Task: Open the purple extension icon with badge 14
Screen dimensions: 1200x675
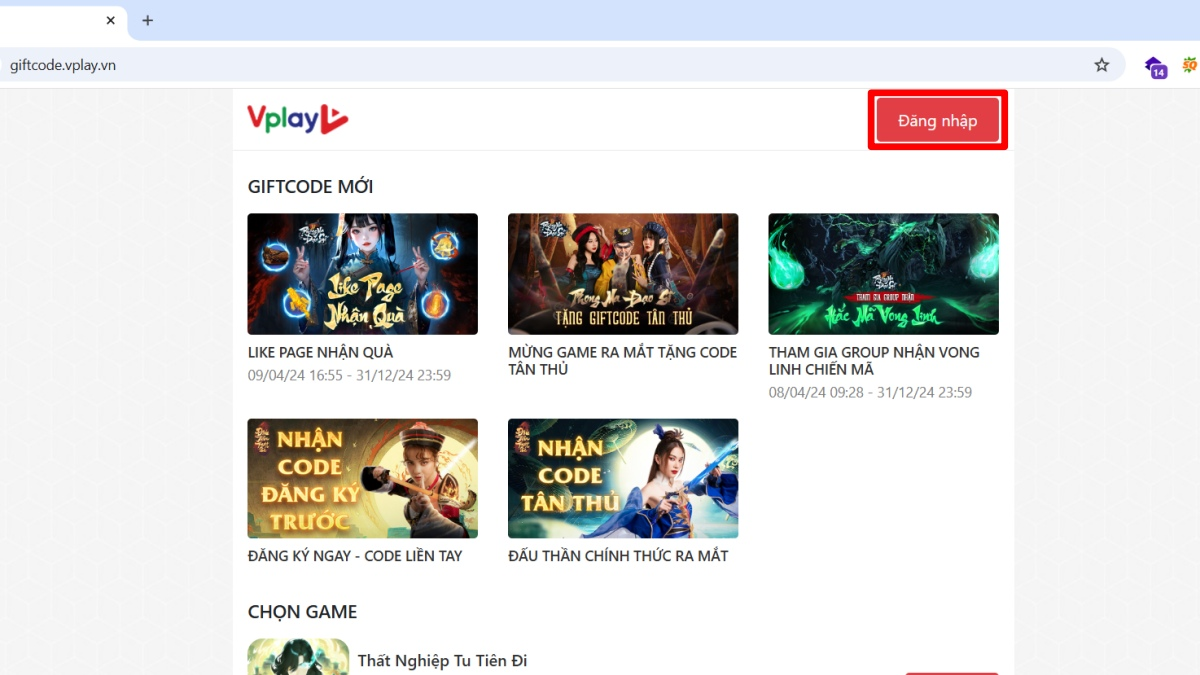Action: click(x=1155, y=67)
